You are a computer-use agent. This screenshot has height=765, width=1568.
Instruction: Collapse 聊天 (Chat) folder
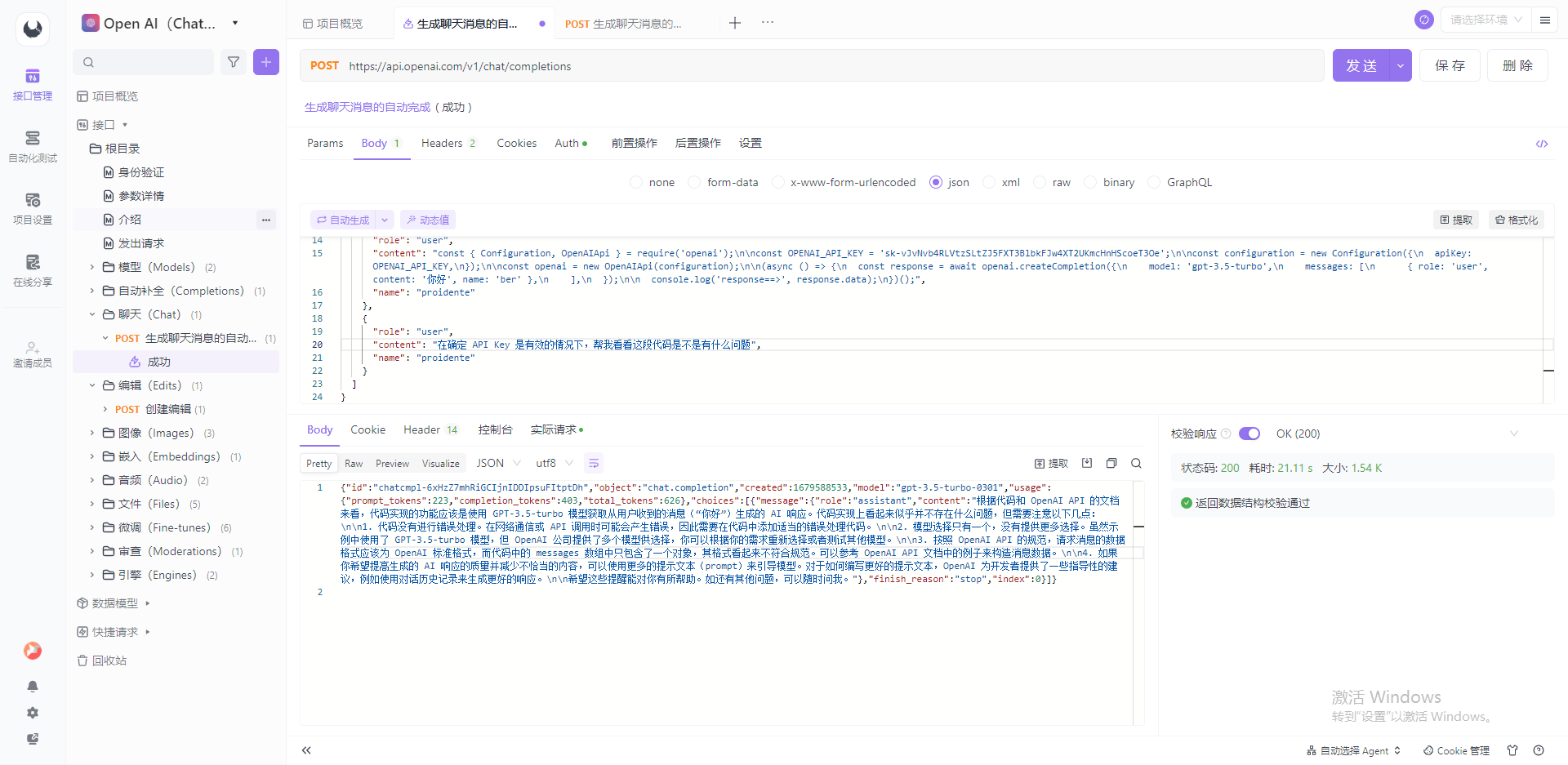92,314
